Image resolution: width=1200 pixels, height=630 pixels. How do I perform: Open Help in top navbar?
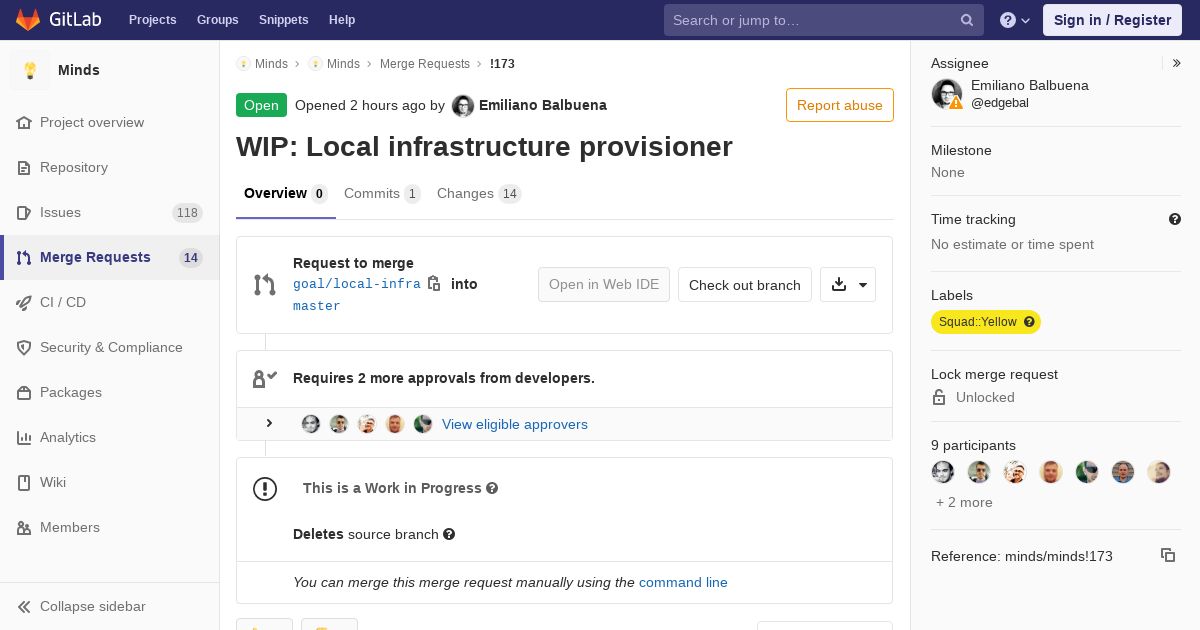coord(342,20)
